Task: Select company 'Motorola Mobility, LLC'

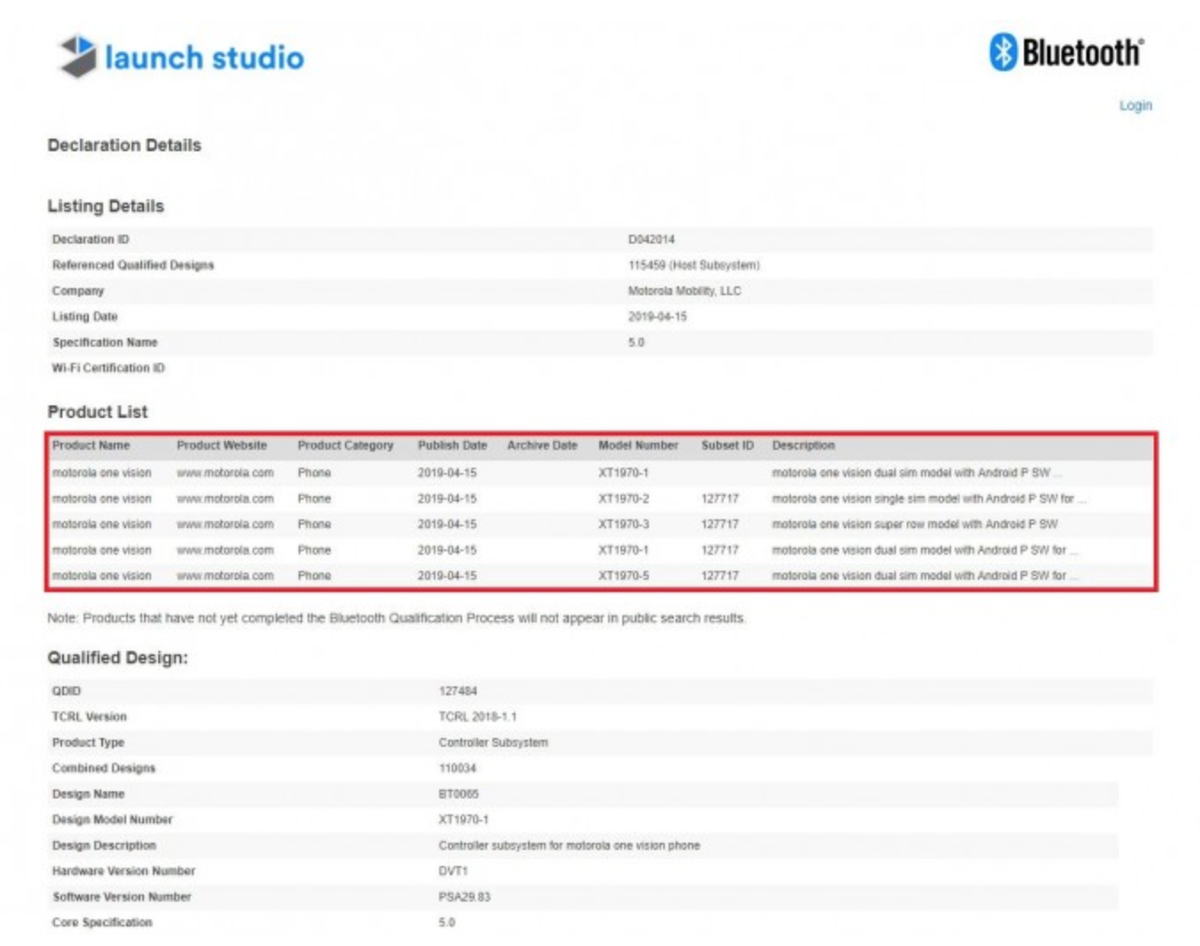Action: (684, 292)
